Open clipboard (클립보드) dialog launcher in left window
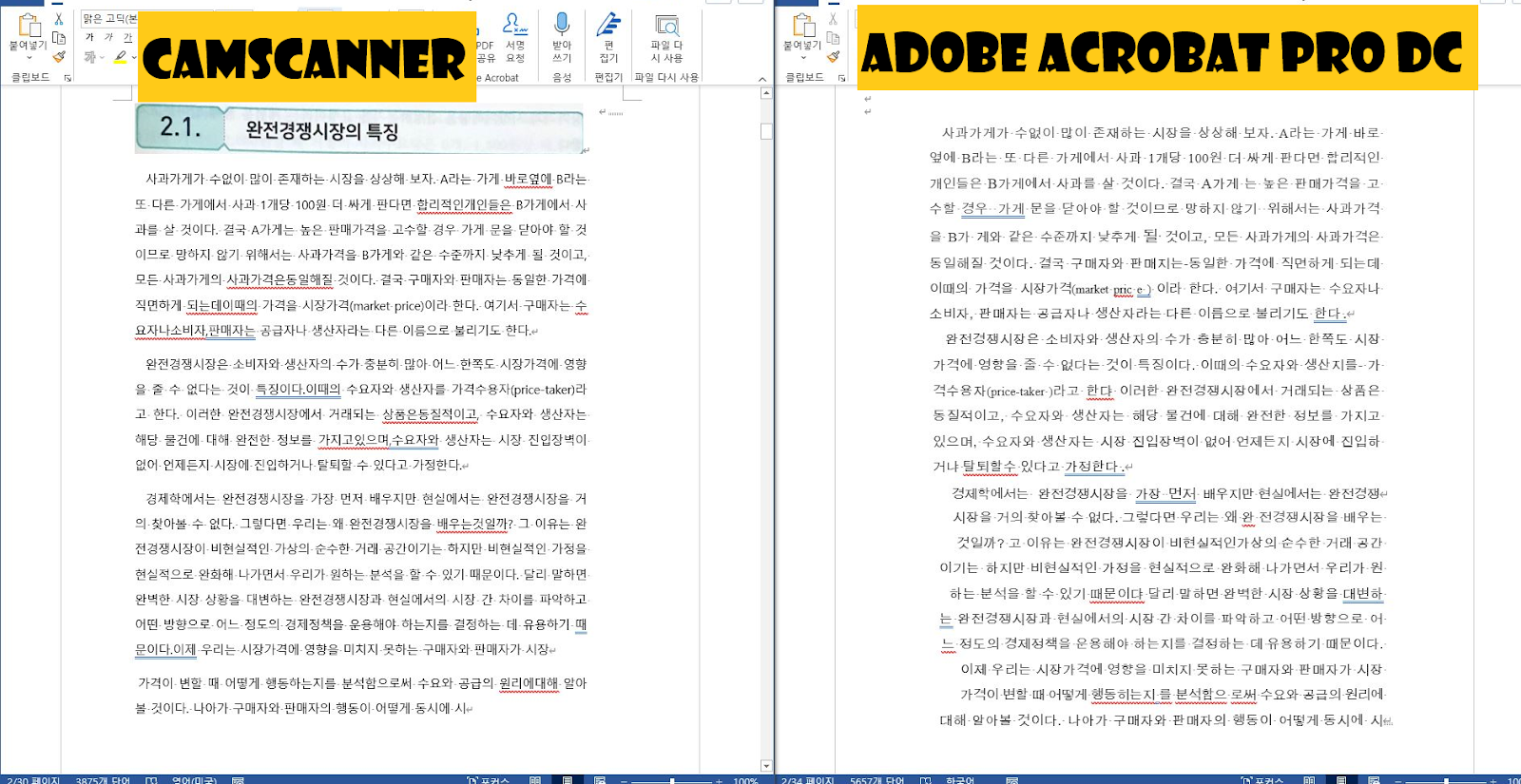1521x784 pixels. coord(67,78)
